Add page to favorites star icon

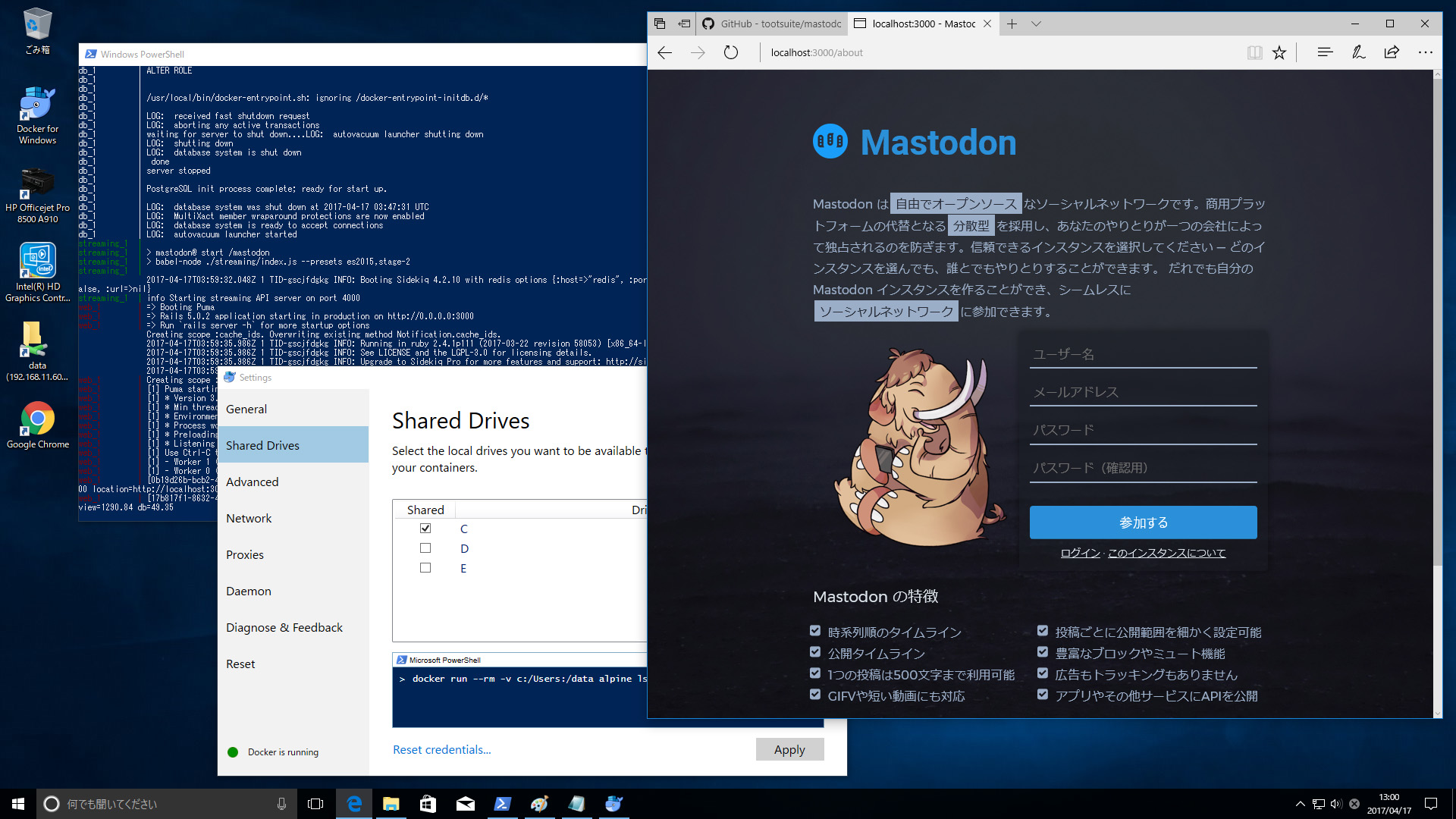1279,52
